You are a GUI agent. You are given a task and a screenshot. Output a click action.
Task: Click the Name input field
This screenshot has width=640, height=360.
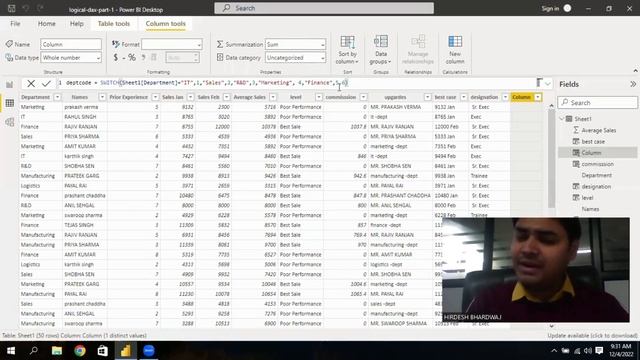click(71, 44)
